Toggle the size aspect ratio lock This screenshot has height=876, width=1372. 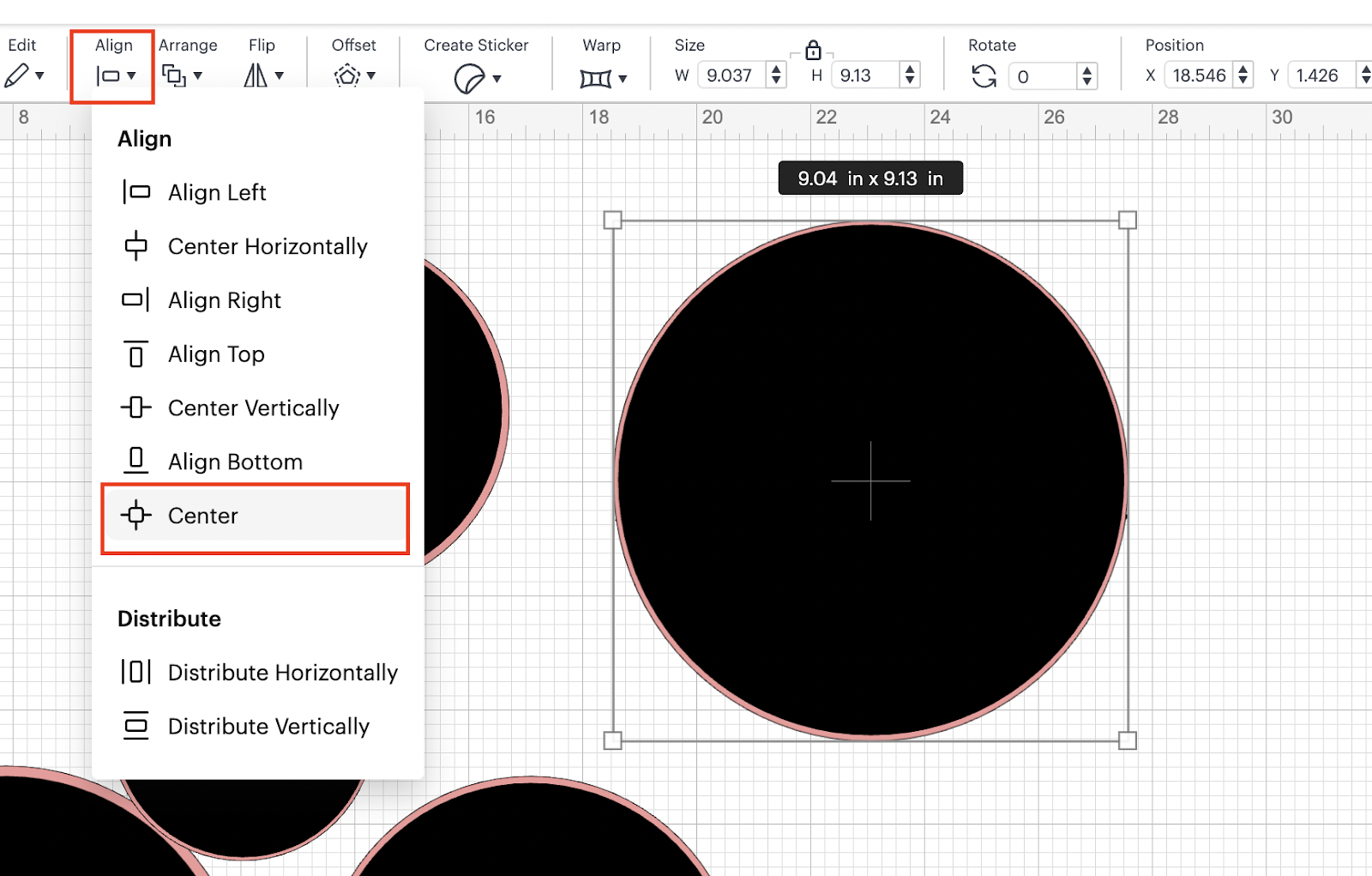coord(813,50)
